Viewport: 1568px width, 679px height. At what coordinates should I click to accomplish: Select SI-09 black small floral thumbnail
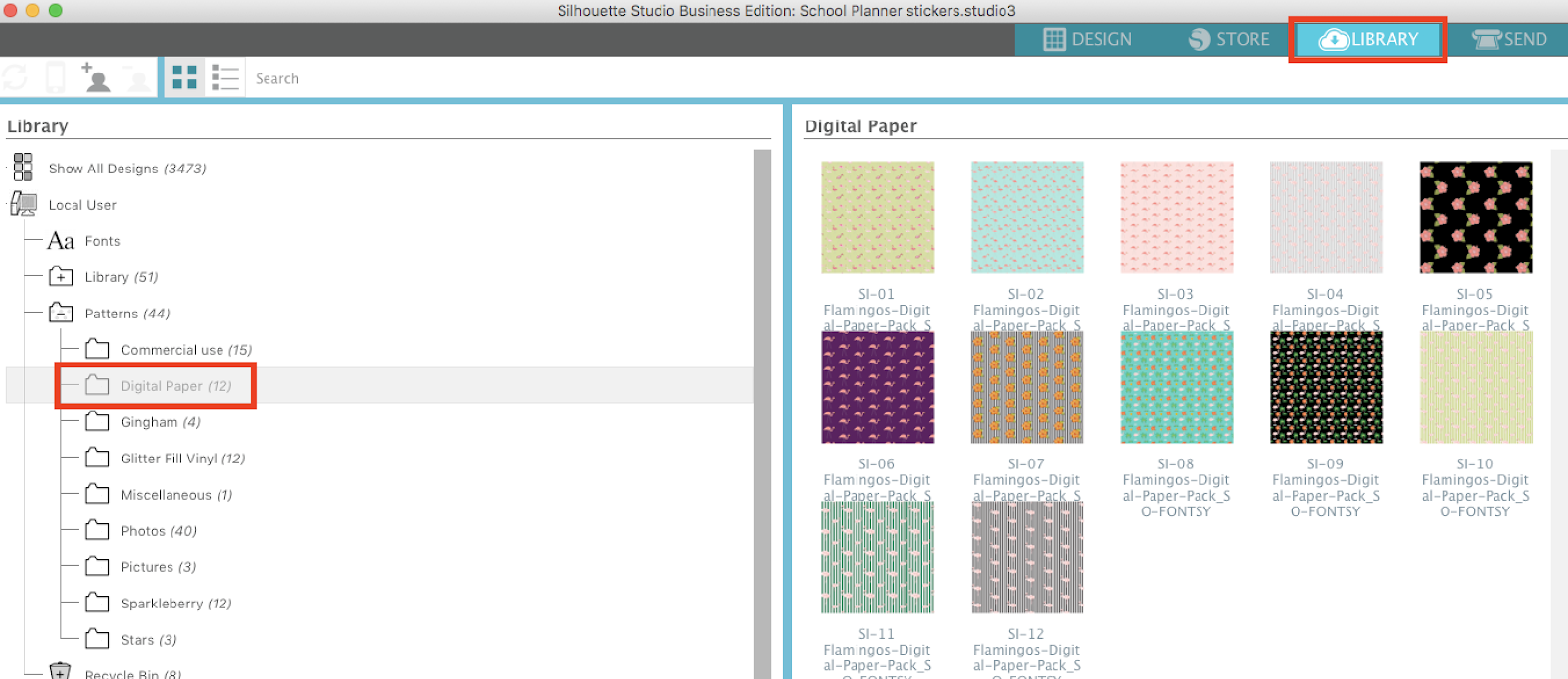(x=1326, y=387)
